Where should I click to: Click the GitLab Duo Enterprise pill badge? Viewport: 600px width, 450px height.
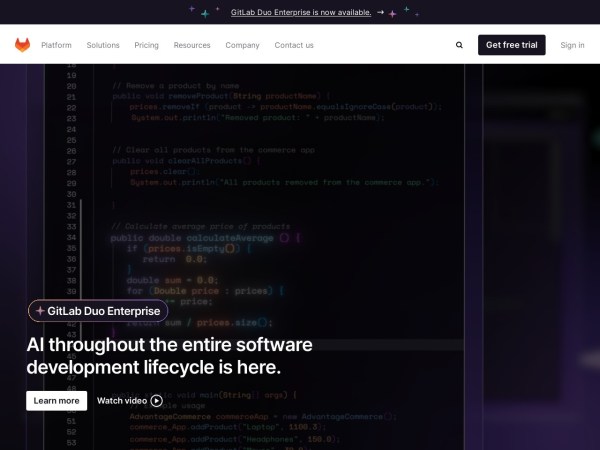(x=97, y=311)
